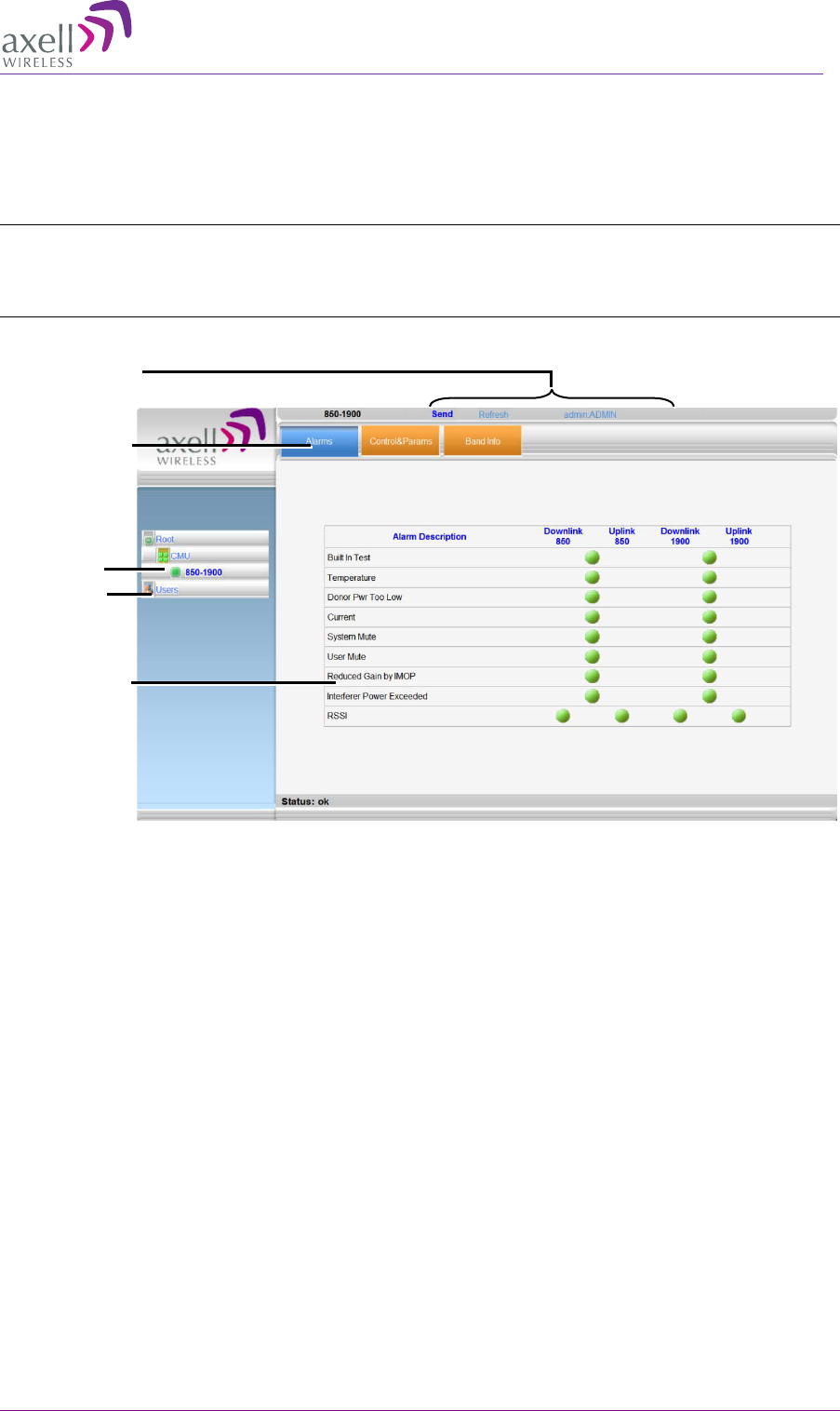Click the 850-1900 title in header bar
840x1411 pixels.
pos(342,414)
